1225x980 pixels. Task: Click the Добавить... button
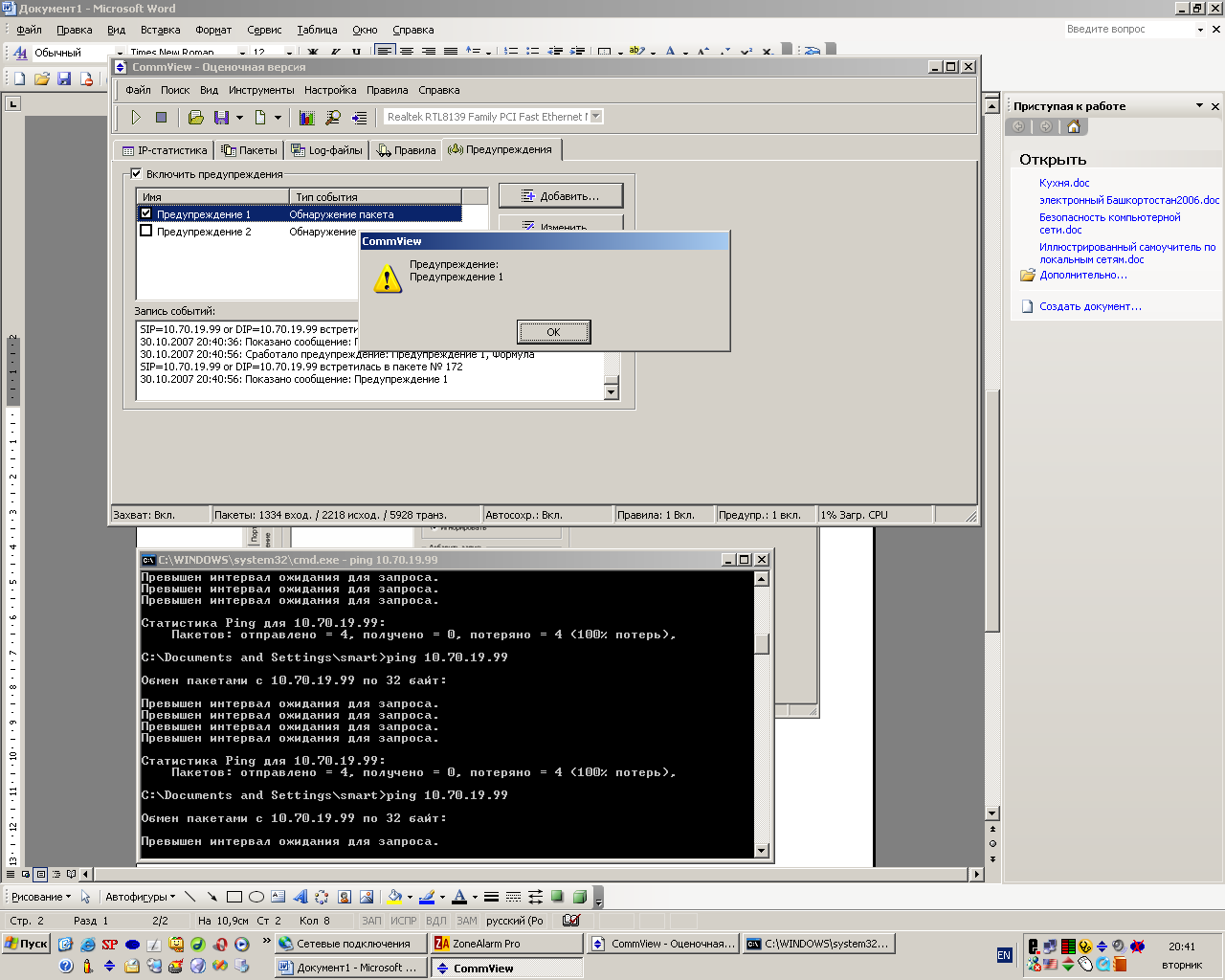coord(561,196)
